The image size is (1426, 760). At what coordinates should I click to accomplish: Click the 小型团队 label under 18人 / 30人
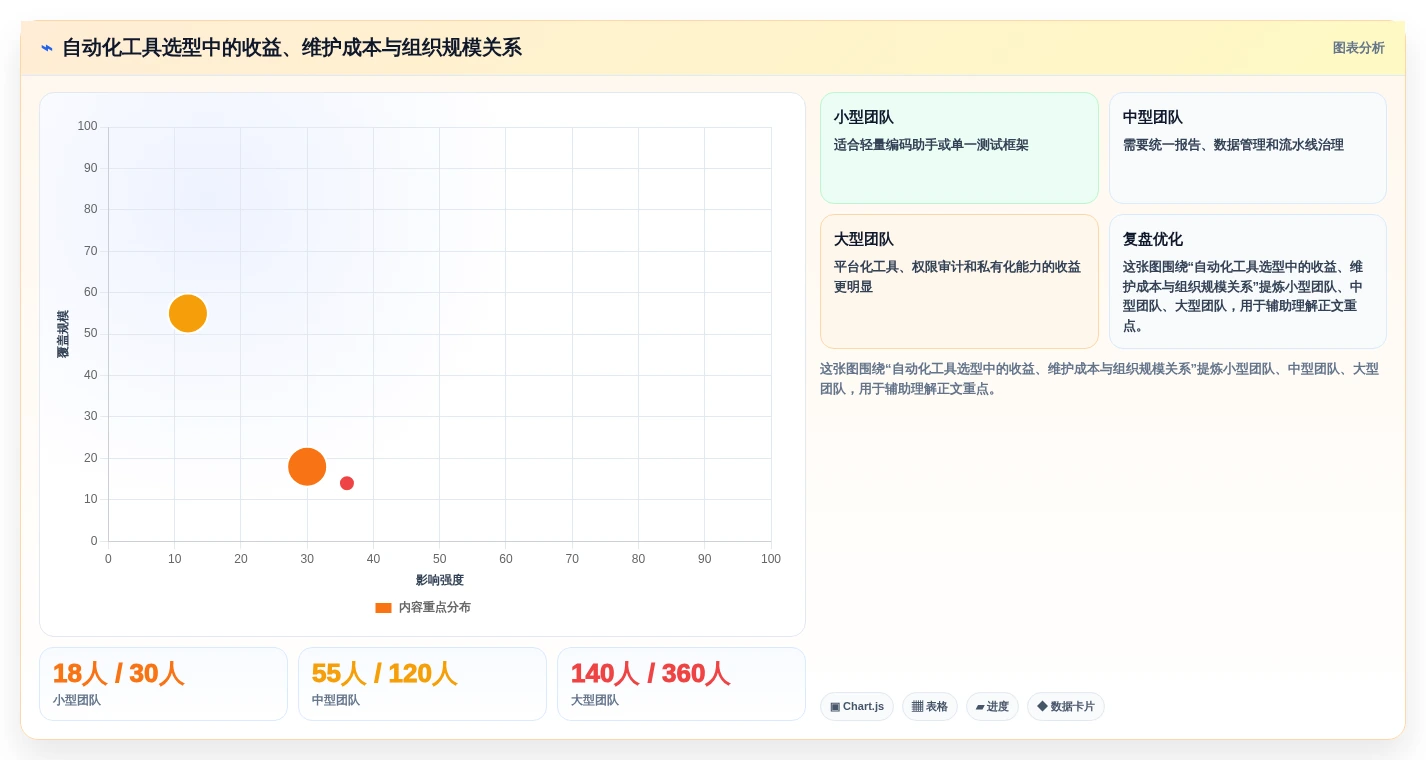[77, 700]
